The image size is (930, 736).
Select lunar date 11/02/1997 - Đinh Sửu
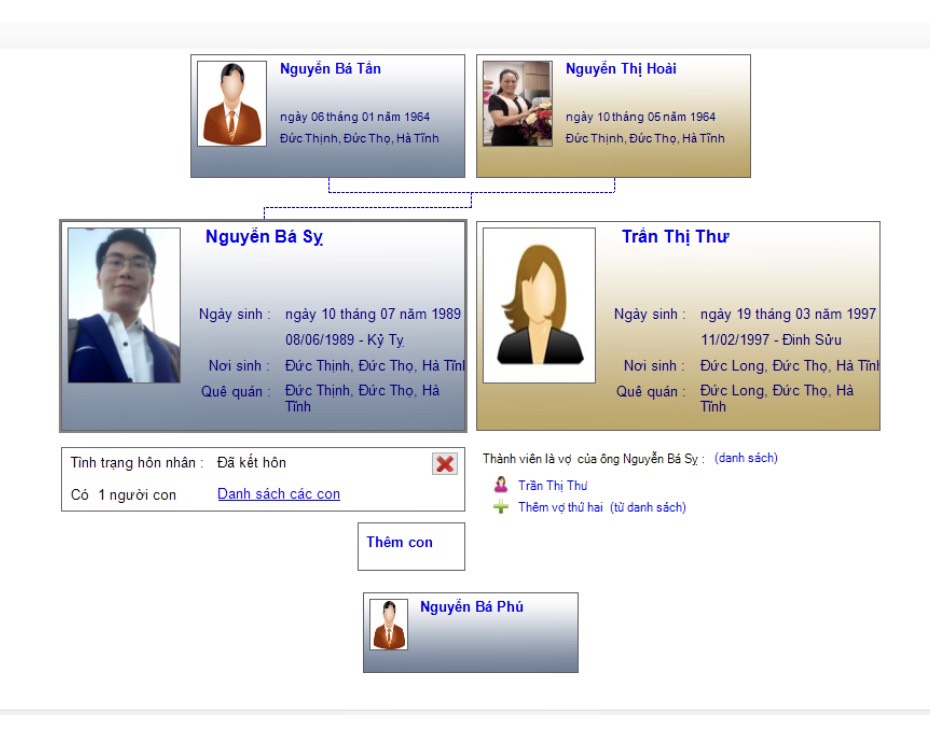[x=771, y=340]
